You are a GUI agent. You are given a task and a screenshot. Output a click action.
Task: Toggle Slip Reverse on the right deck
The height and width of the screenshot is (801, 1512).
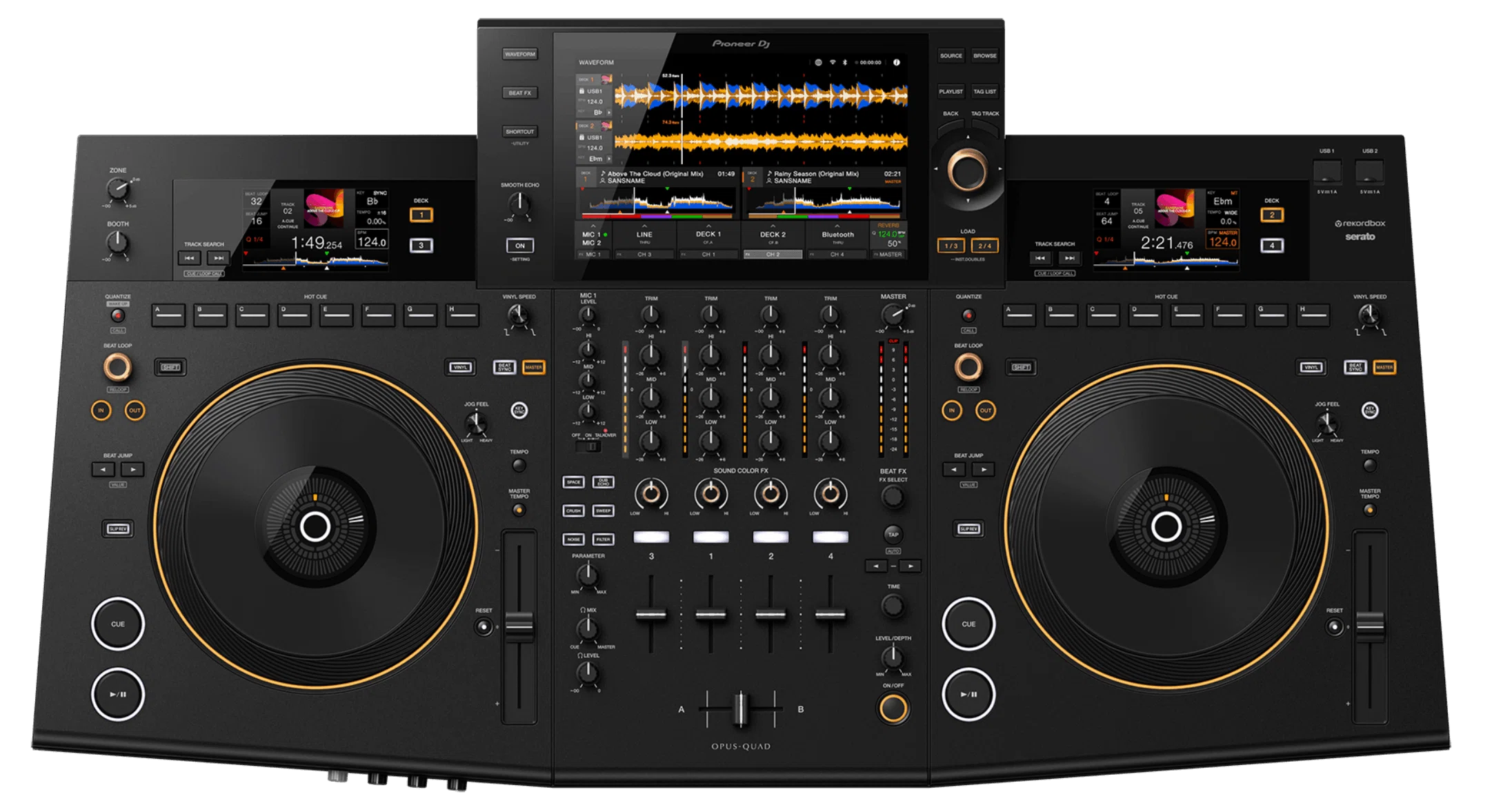coord(968,529)
